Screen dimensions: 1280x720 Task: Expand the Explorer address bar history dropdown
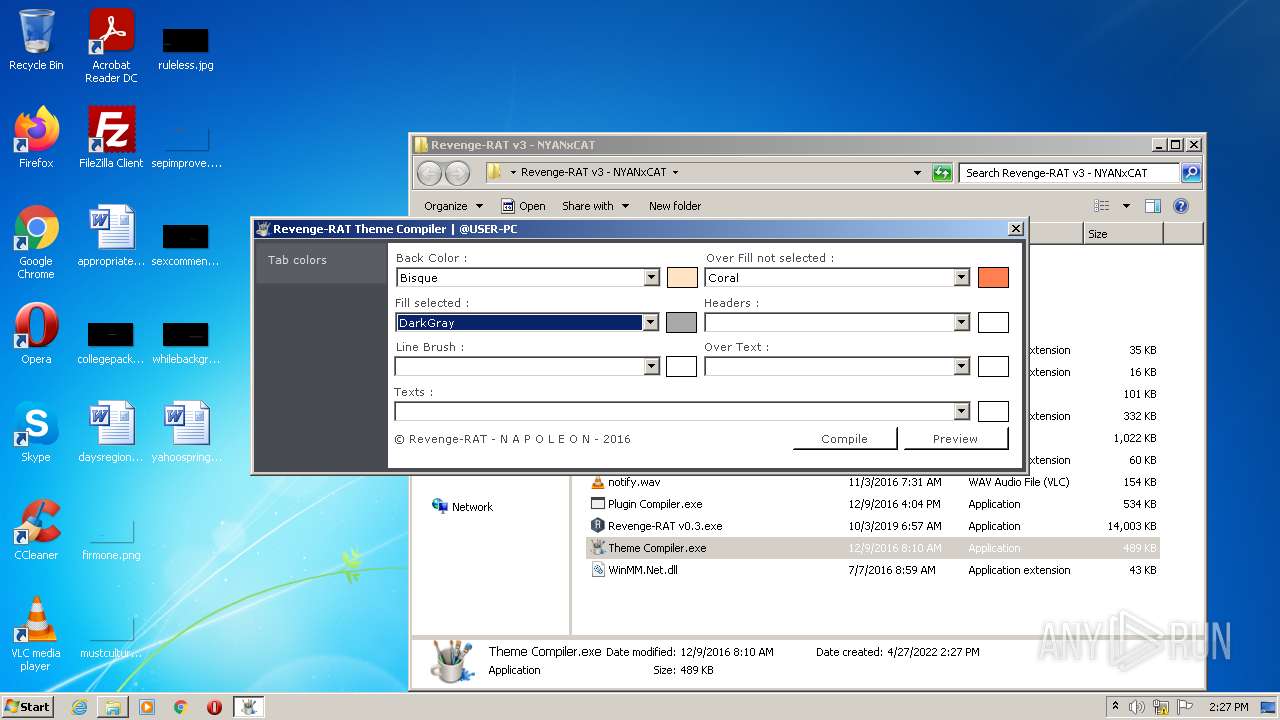tap(917, 173)
